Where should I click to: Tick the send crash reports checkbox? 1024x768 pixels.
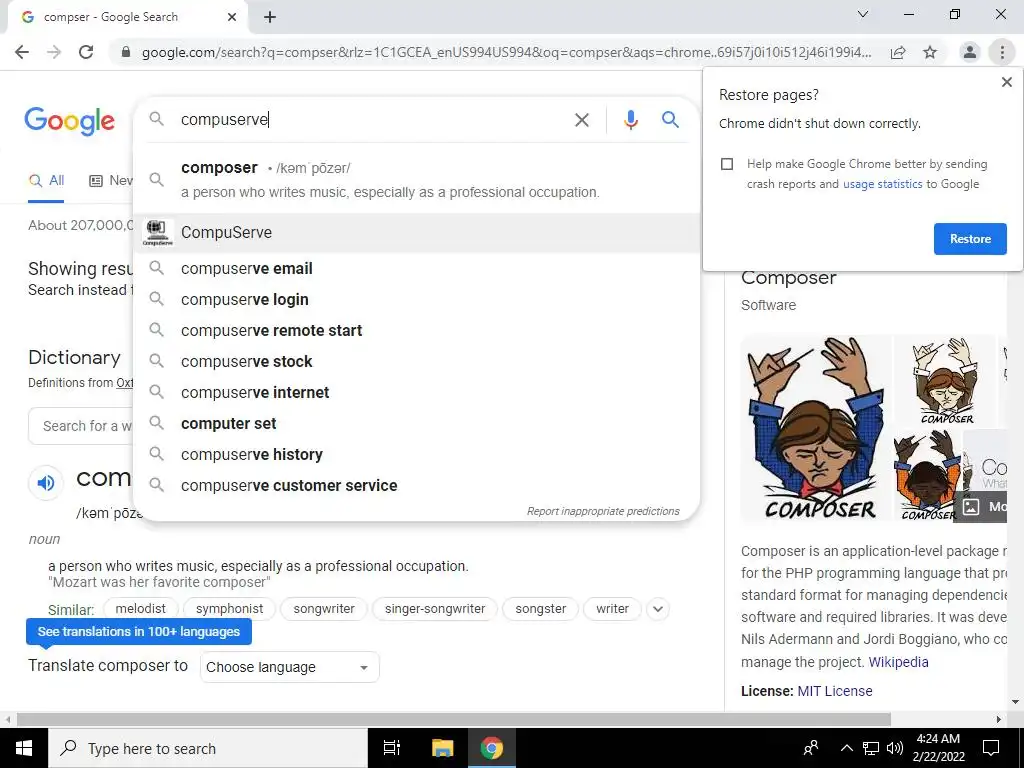(x=727, y=164)
